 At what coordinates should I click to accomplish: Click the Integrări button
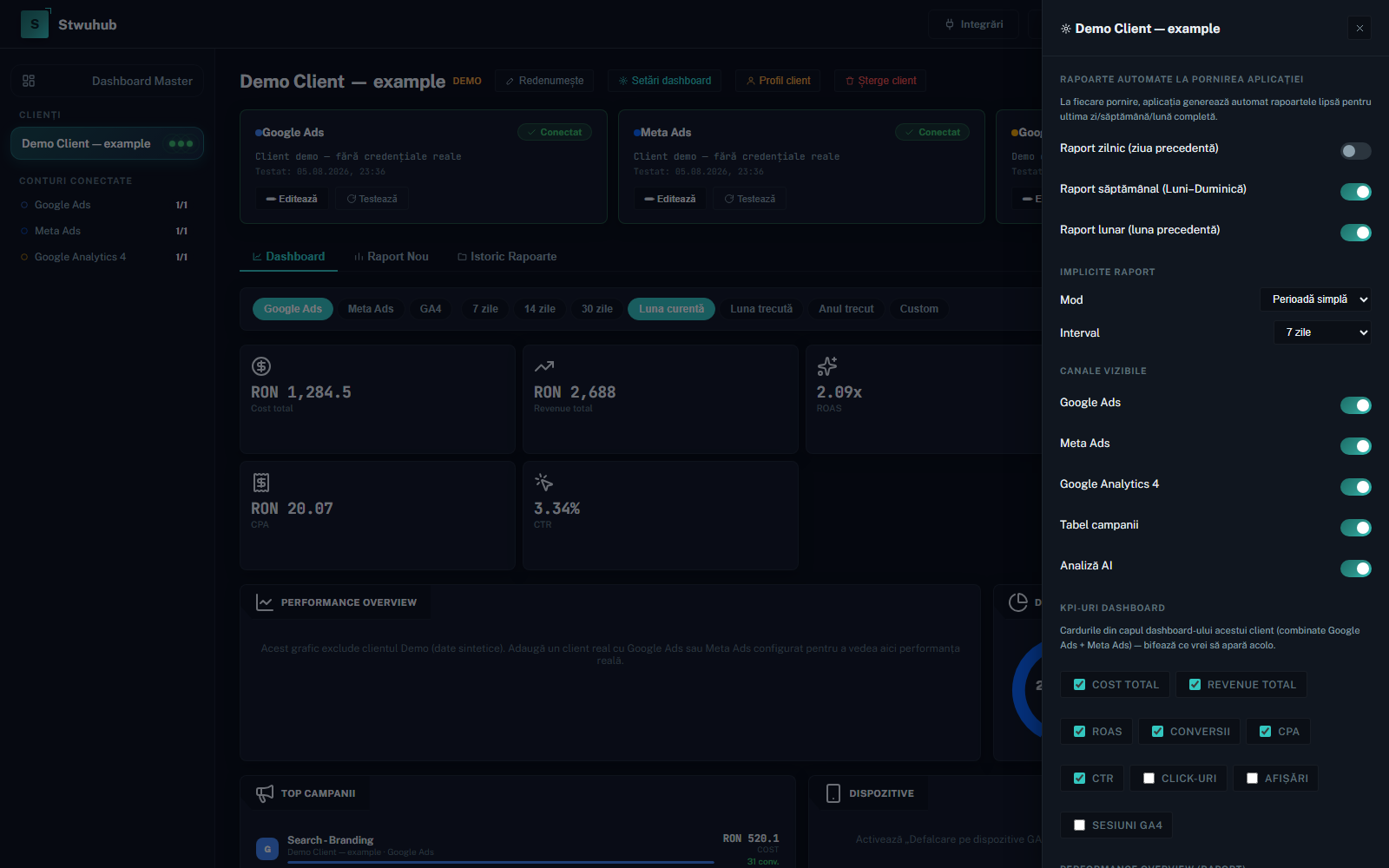pos(974,24)
